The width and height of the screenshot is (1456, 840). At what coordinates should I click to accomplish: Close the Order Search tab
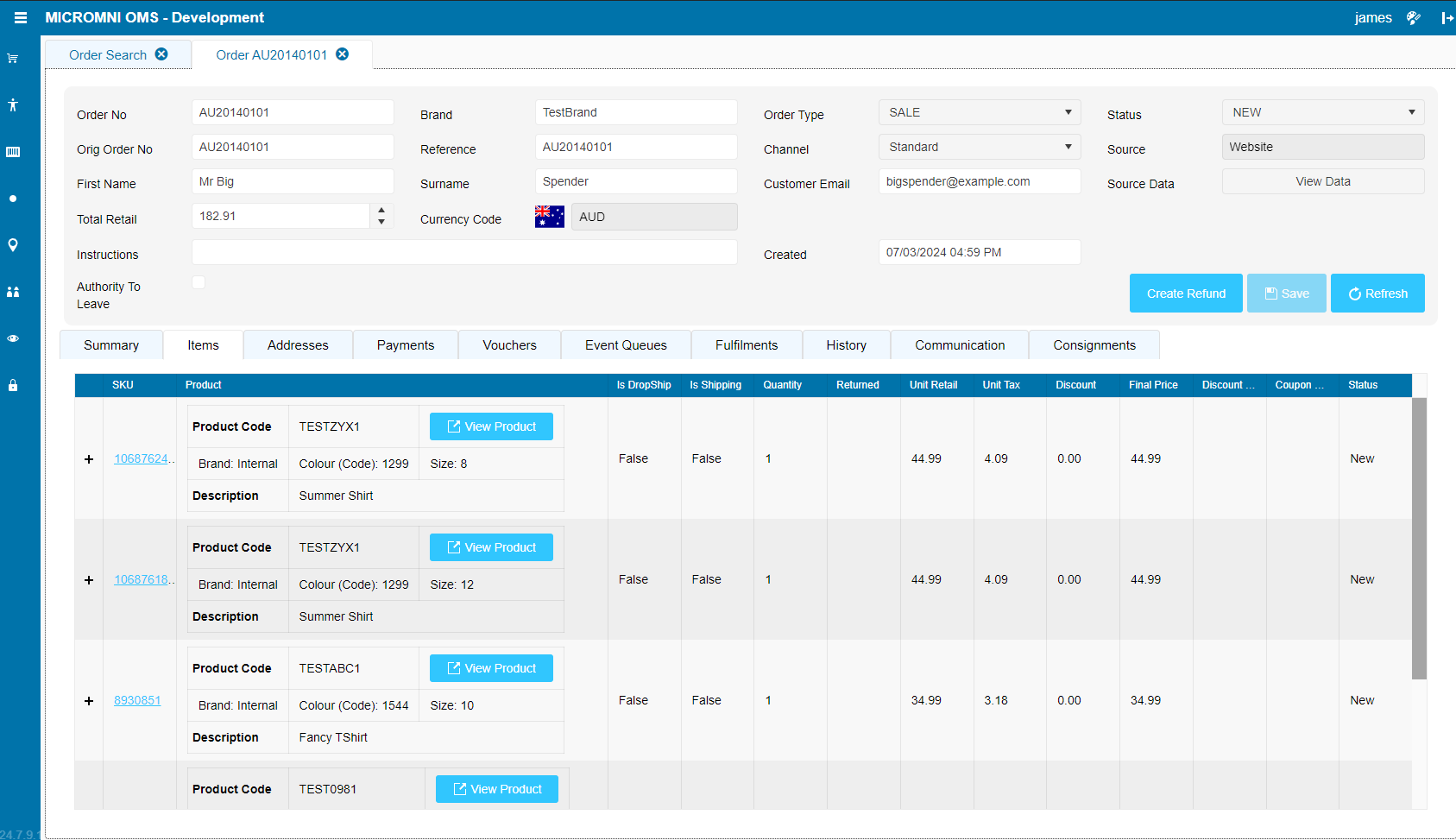(161, 54)
